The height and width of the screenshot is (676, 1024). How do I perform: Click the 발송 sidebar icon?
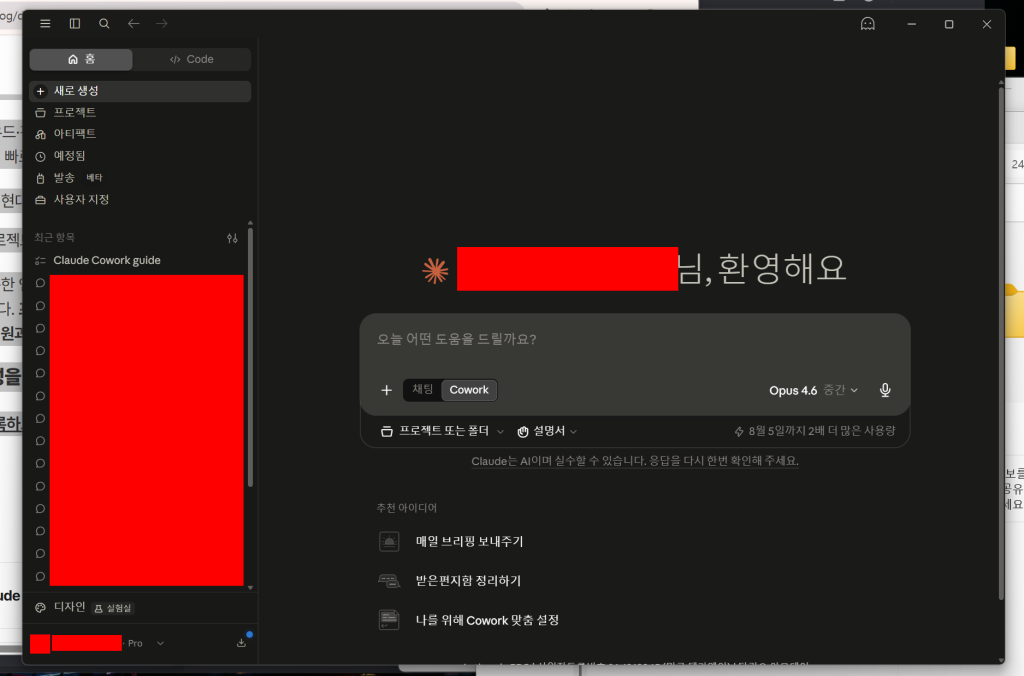click(40, 178)
